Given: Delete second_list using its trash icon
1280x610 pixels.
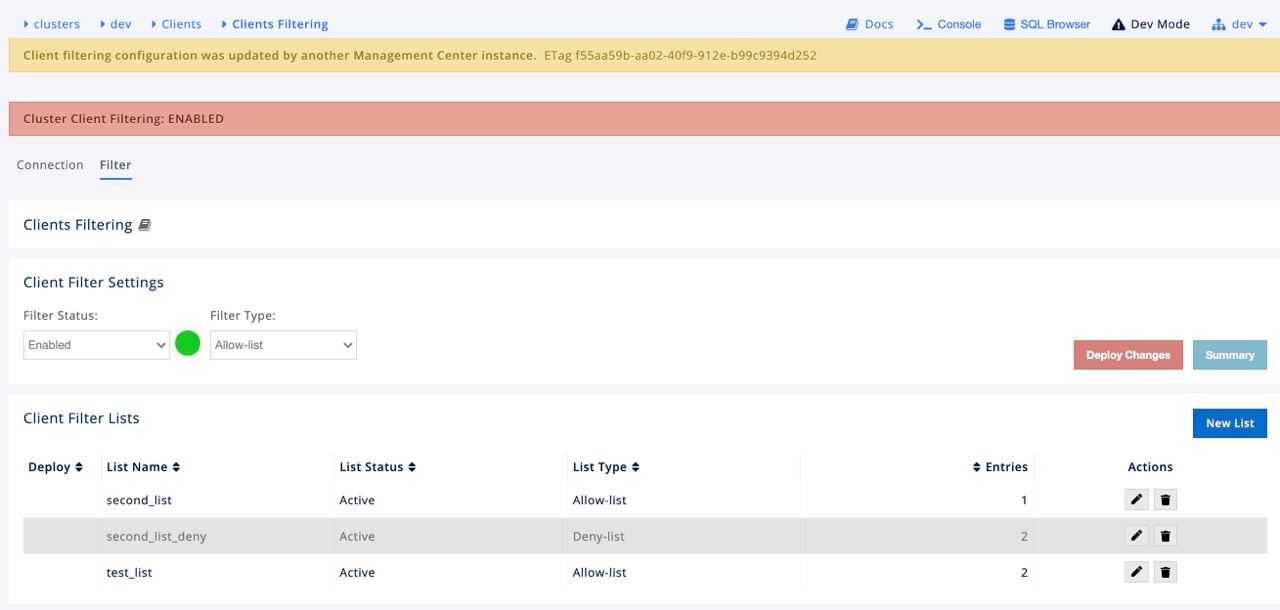Looking at the screenshot, I should click(x=1165, y=500).
